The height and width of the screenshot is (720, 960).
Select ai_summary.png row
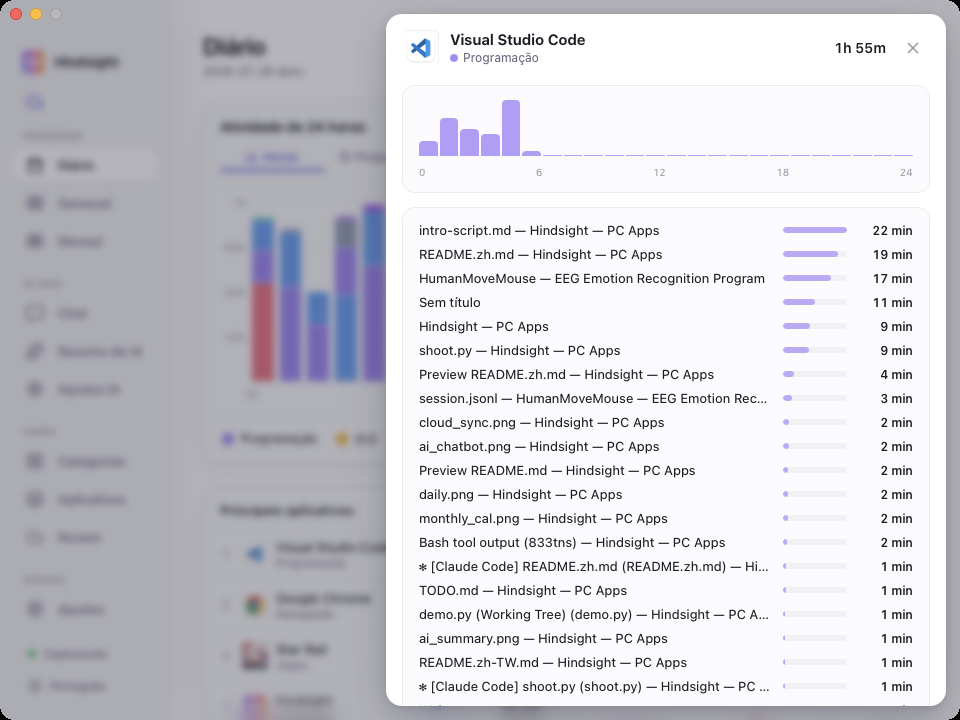click(x=666, y=639)
